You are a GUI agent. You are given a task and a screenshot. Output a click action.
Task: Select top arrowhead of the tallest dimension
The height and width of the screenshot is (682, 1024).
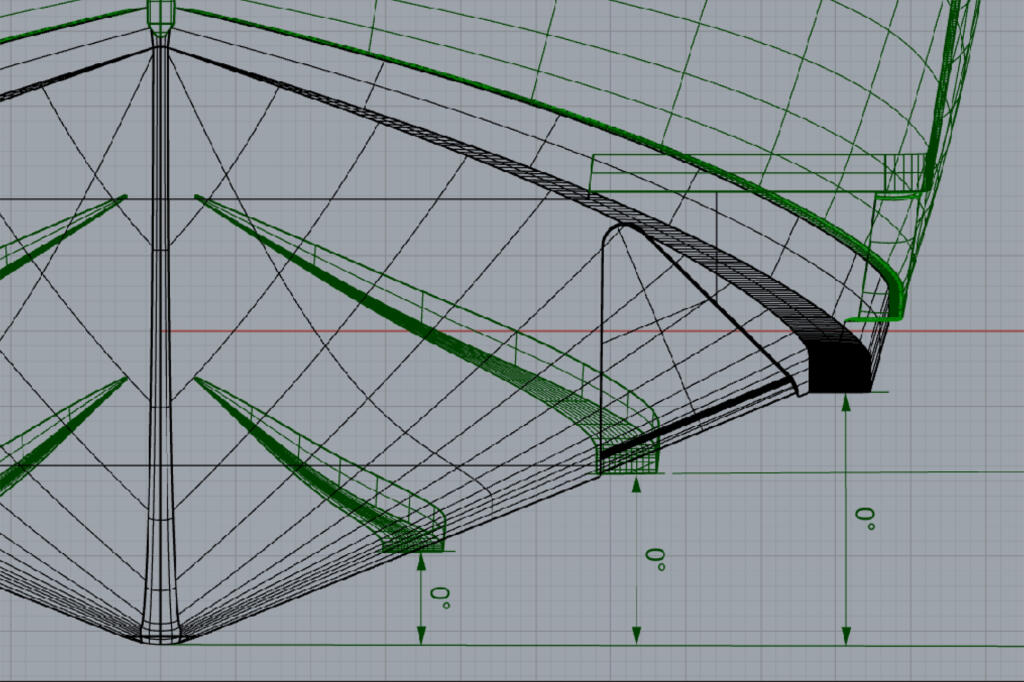pos(846,402)
